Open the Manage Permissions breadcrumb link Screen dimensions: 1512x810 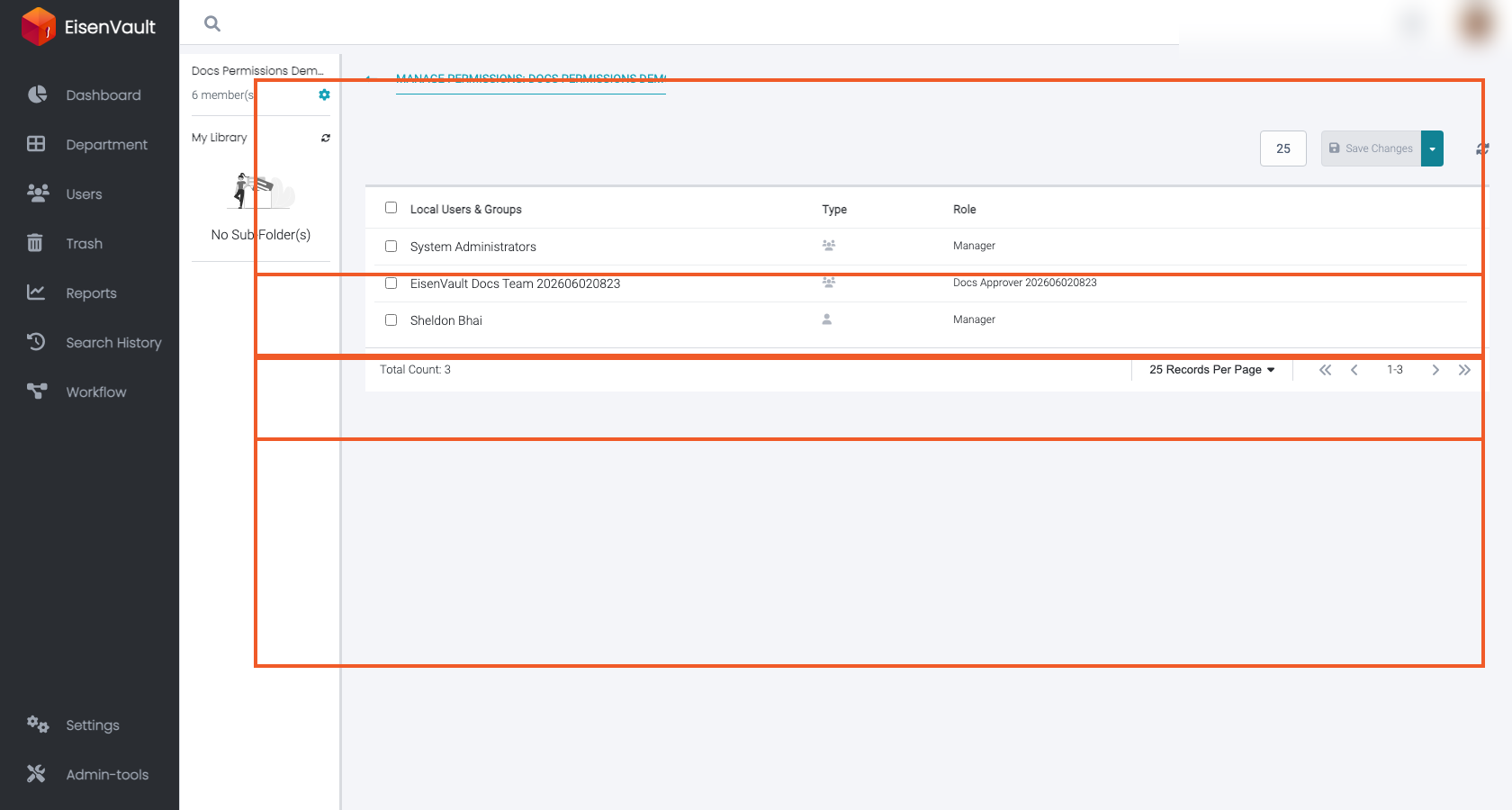tap(531, 79)
